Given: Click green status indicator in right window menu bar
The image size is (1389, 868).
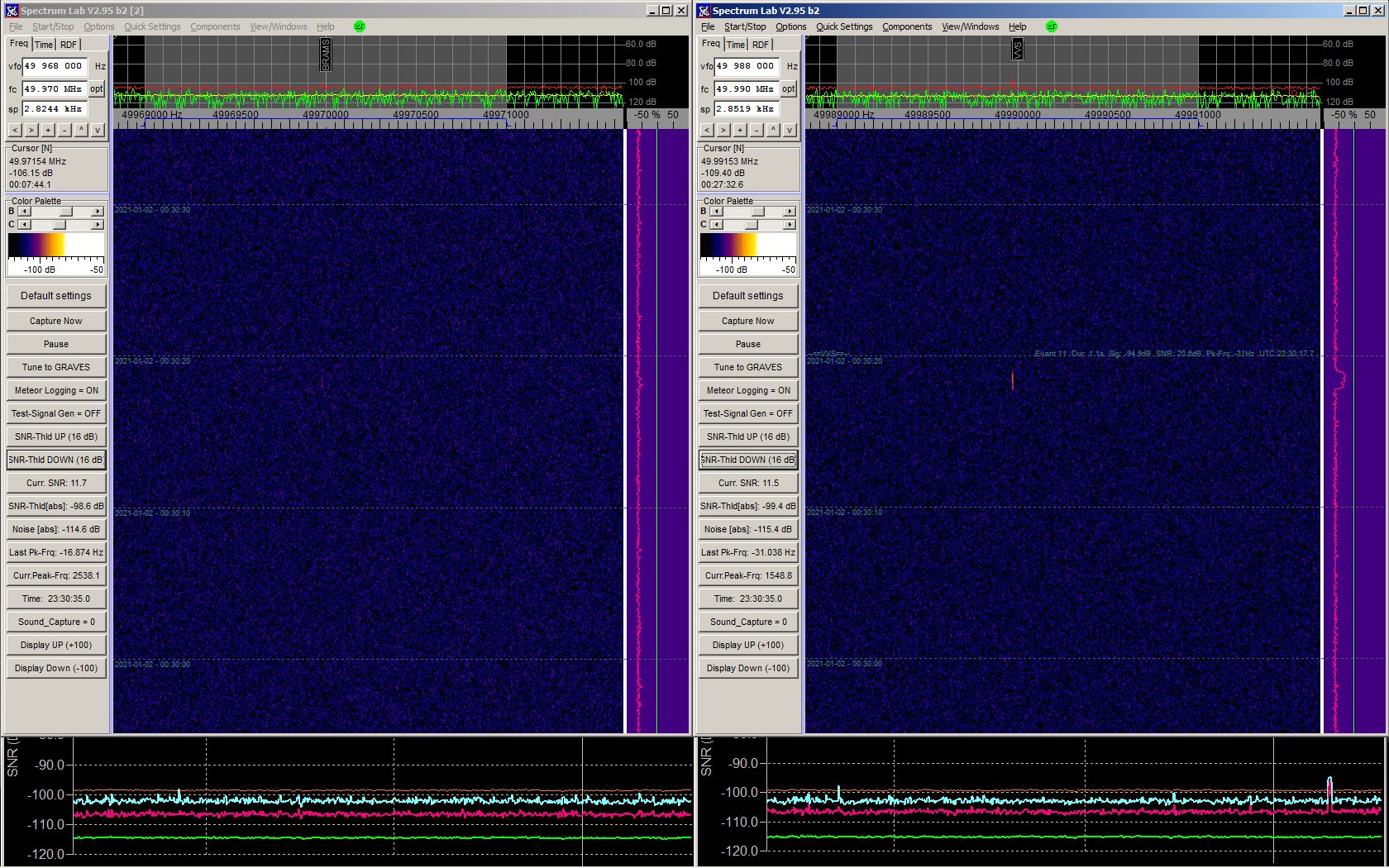Looking at the screenshot, I should click(x=1052, y=26).
